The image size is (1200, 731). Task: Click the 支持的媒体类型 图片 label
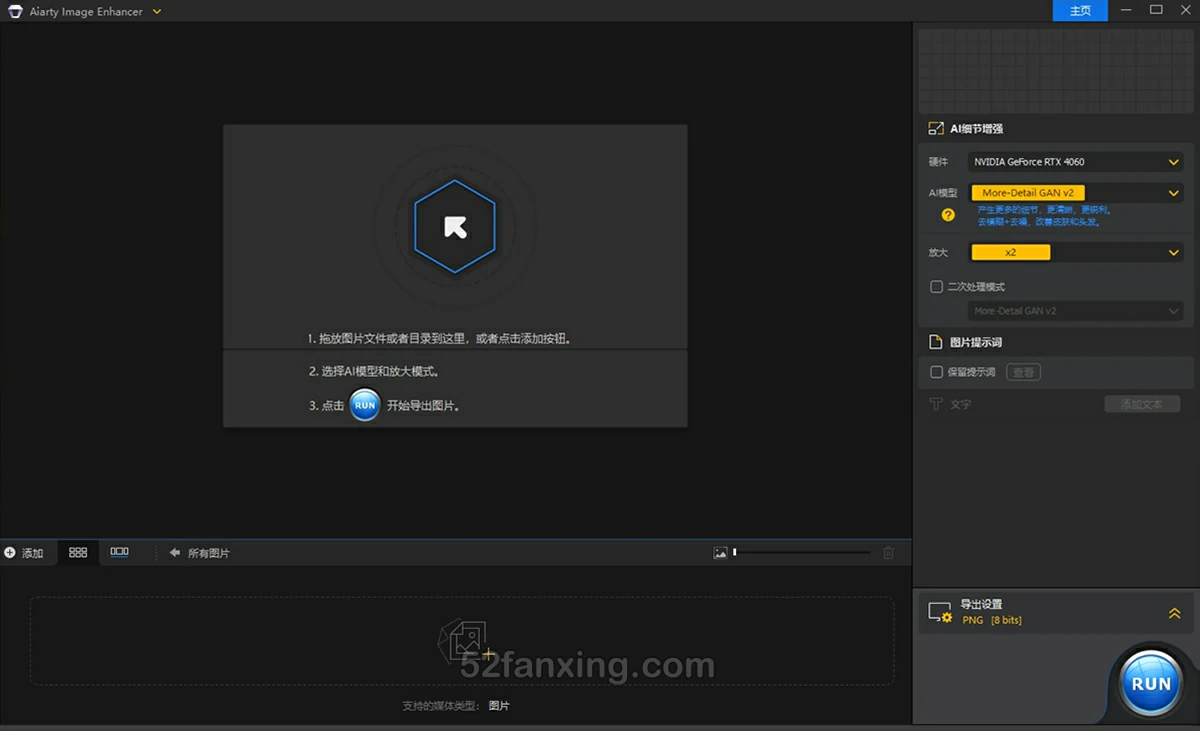click(456, 706)
